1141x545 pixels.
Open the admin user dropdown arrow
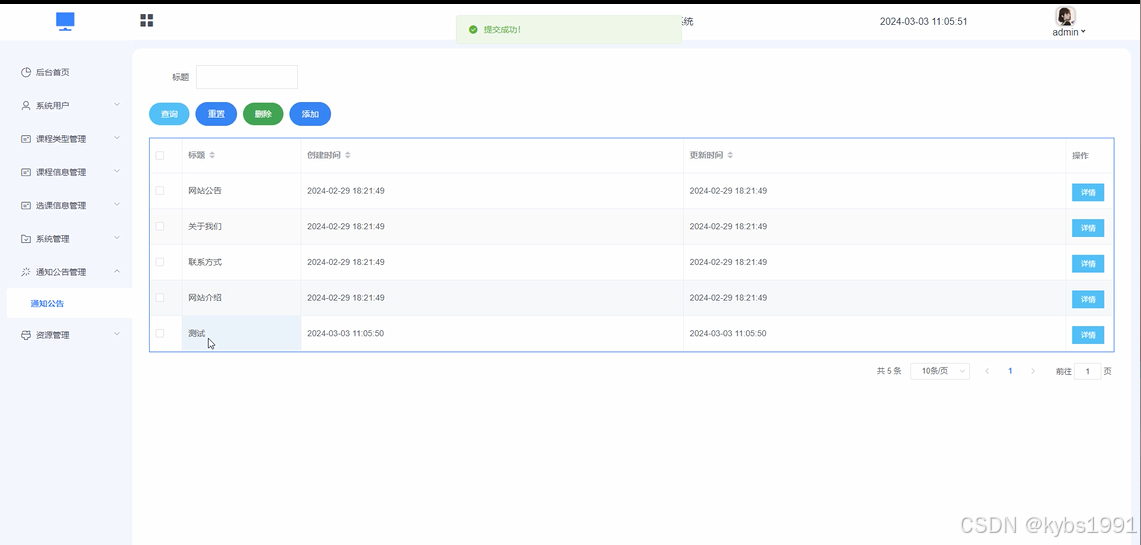tap(1084, 32)
